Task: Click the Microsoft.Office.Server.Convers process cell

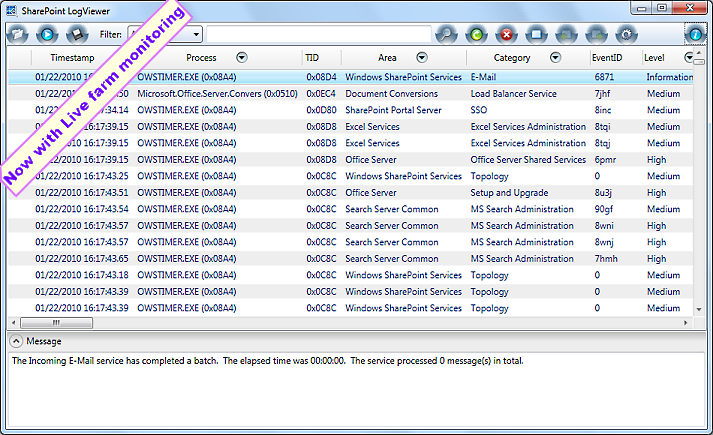Action: coord(217,94)
